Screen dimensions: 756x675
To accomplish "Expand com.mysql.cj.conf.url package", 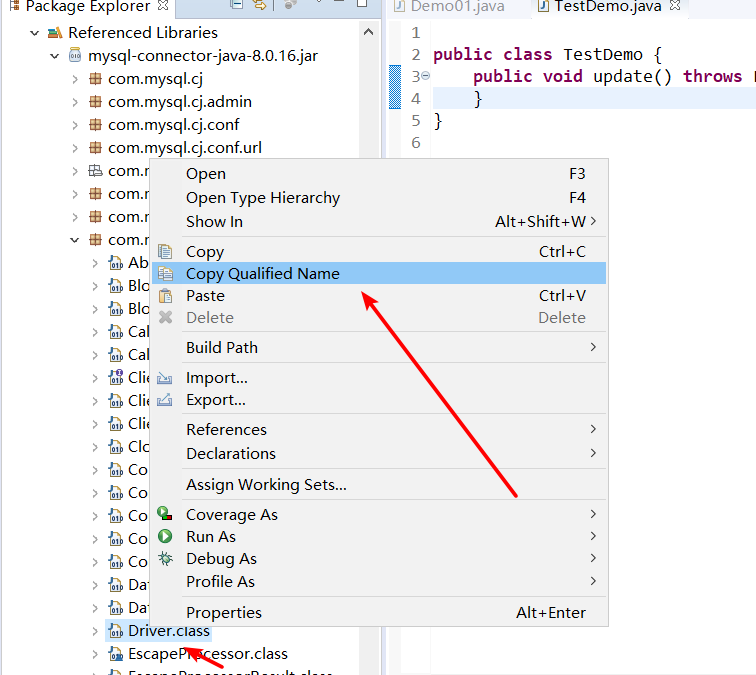I will 75,148.
